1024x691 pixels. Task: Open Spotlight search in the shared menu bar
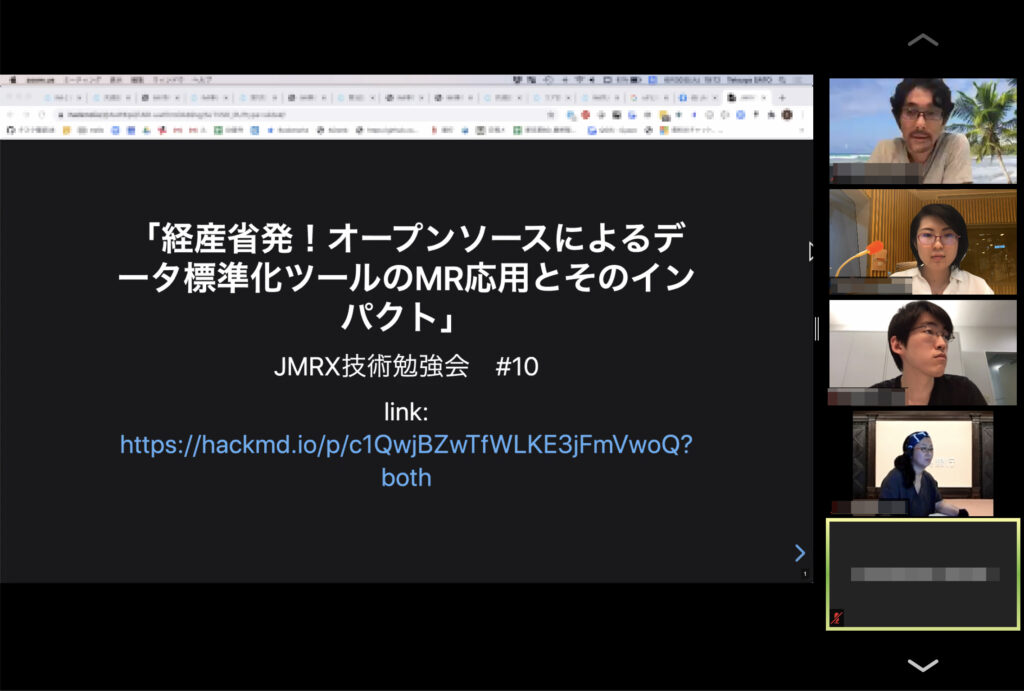(x=782, y=80)
